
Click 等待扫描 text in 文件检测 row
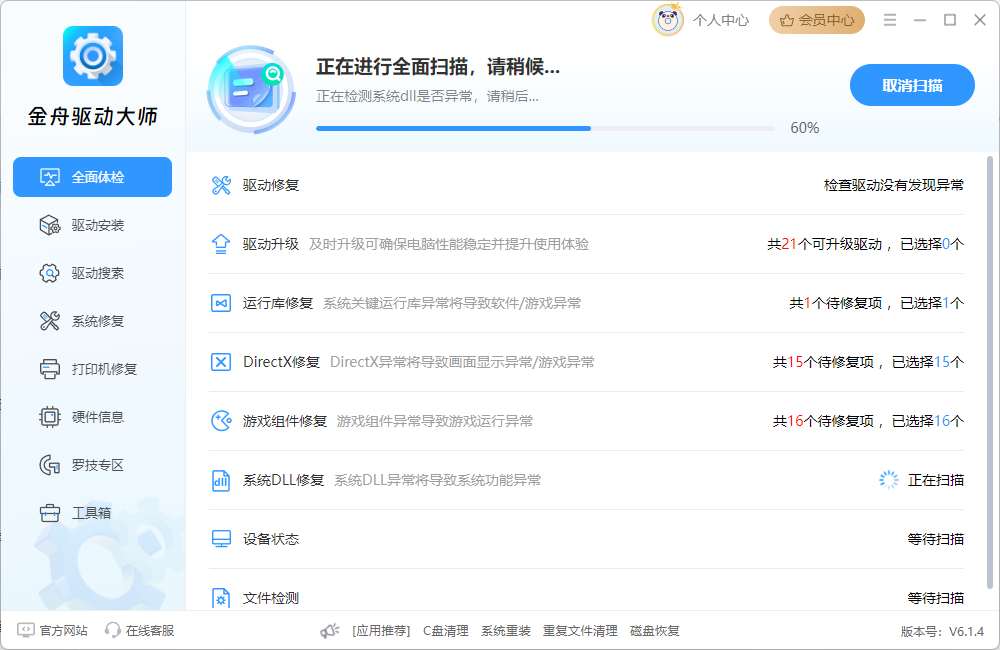pyautogui.click(x=936, y=598)
